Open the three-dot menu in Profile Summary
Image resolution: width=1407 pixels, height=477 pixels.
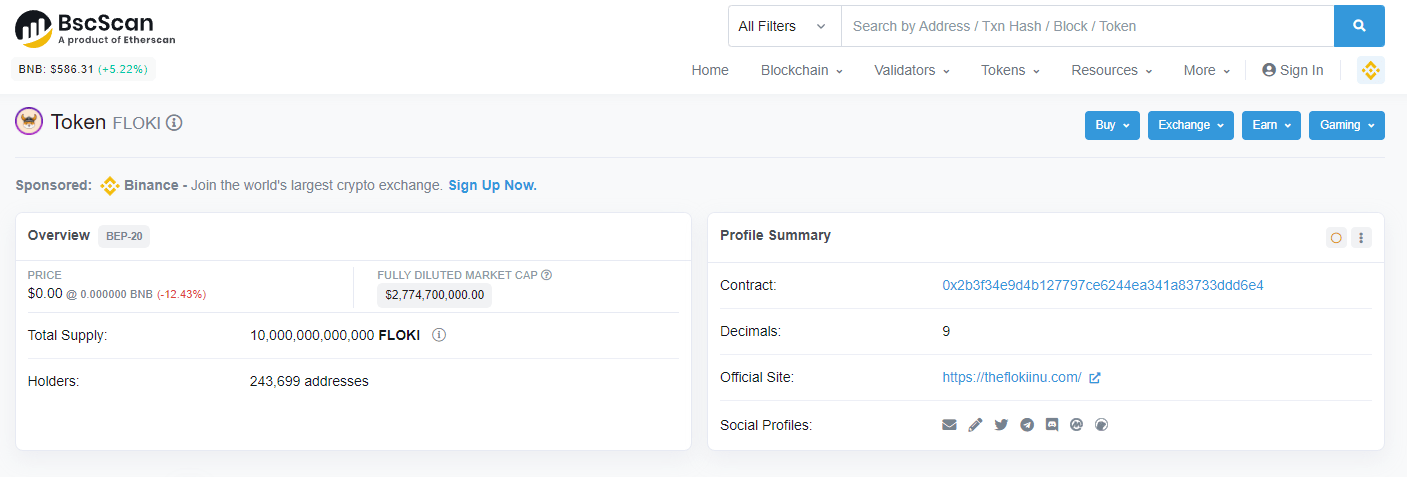tap(1361, 238)
